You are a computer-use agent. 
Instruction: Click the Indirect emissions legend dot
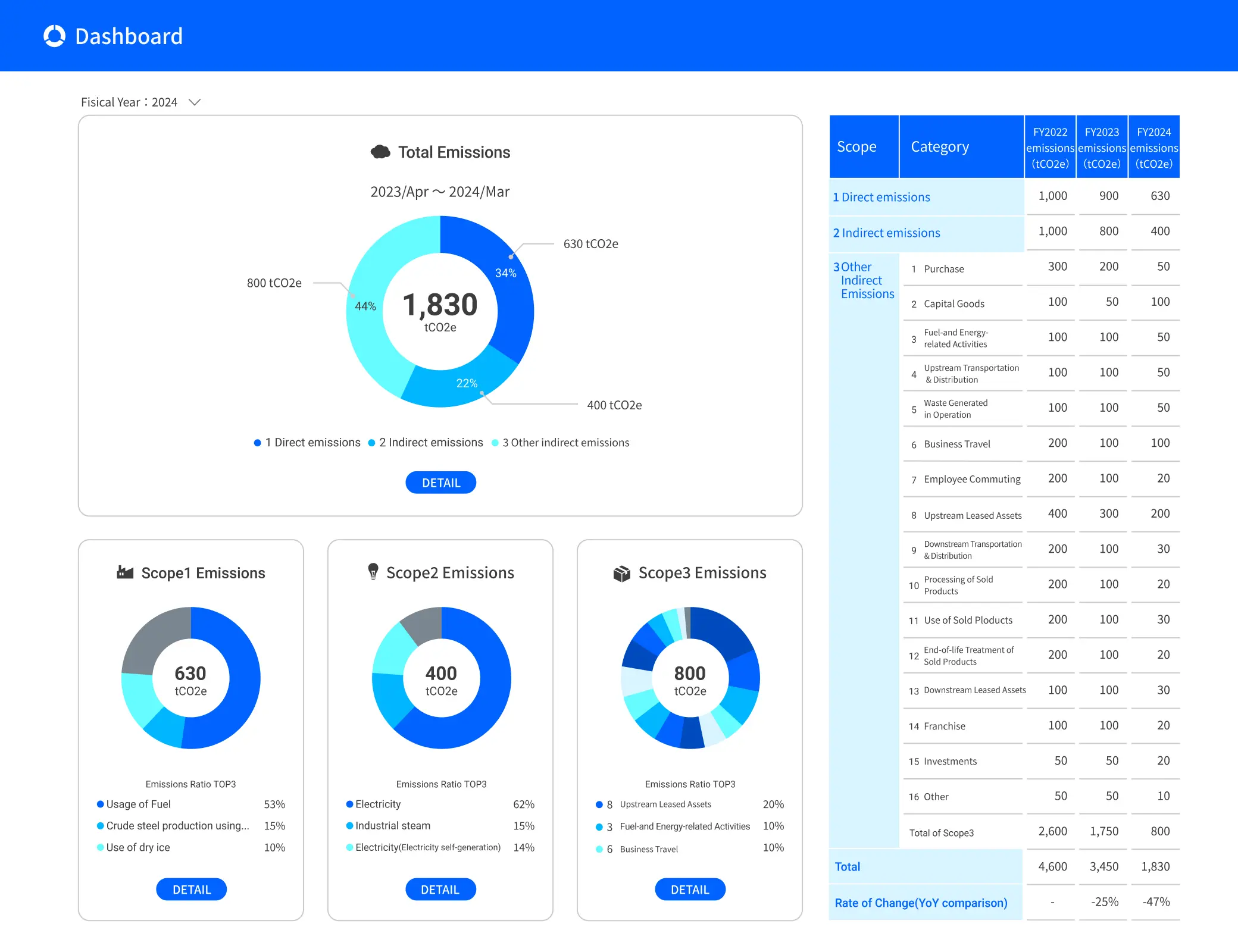pyautogui.click(x=371, y=443)
